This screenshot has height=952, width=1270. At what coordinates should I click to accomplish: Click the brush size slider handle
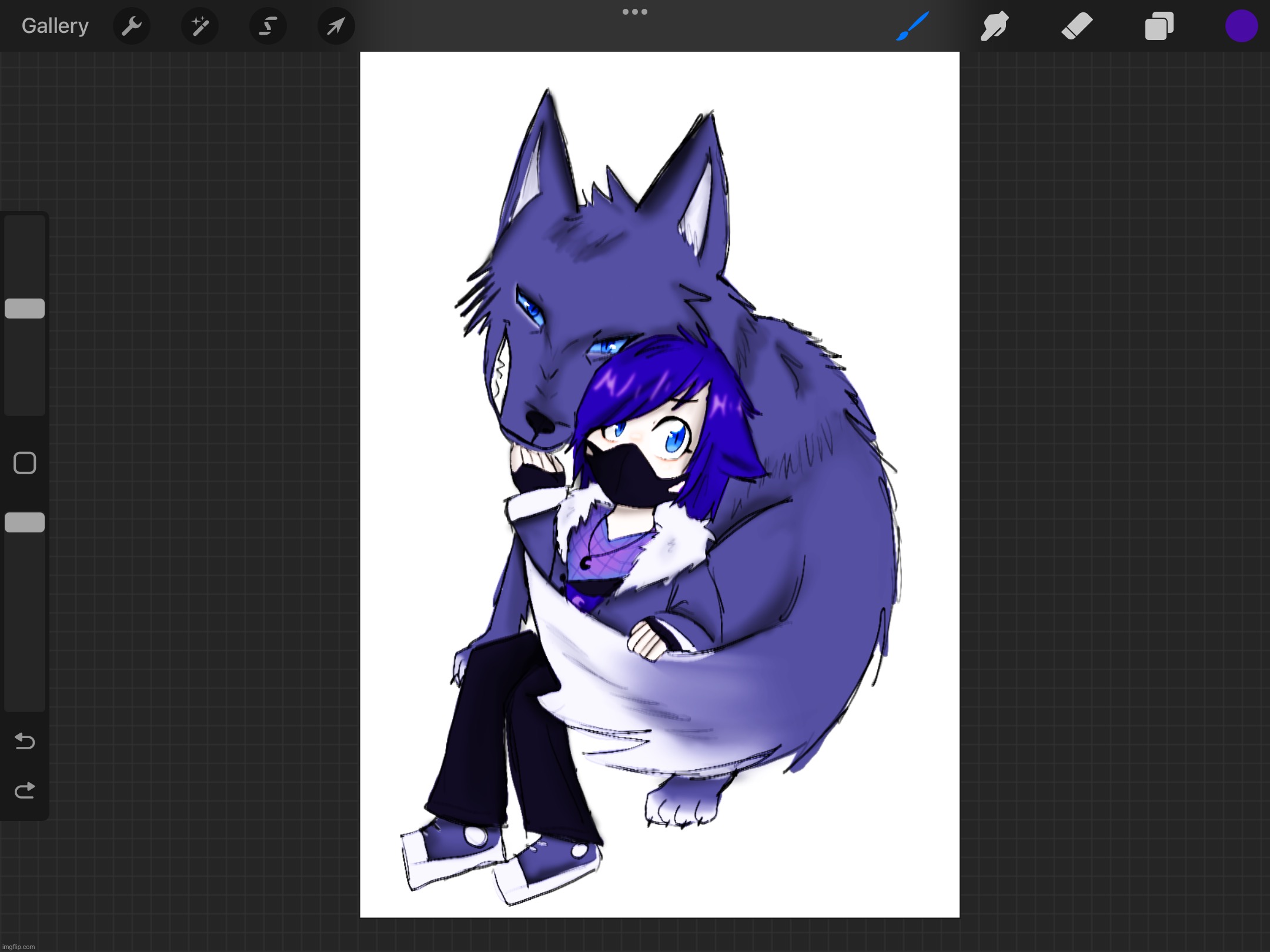click(25, 309)
